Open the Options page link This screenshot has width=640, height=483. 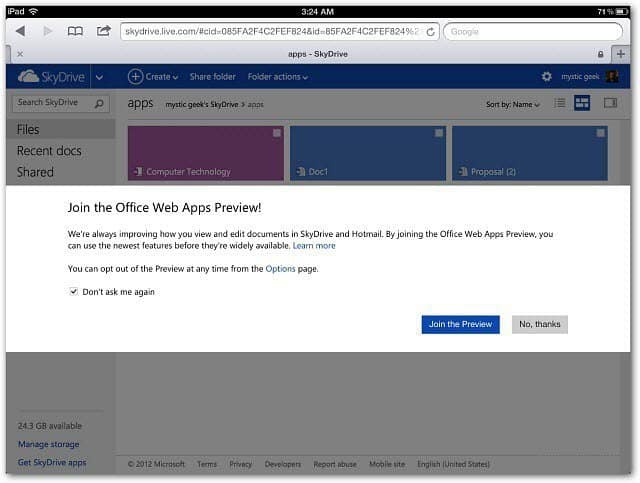tap(280, 269)
